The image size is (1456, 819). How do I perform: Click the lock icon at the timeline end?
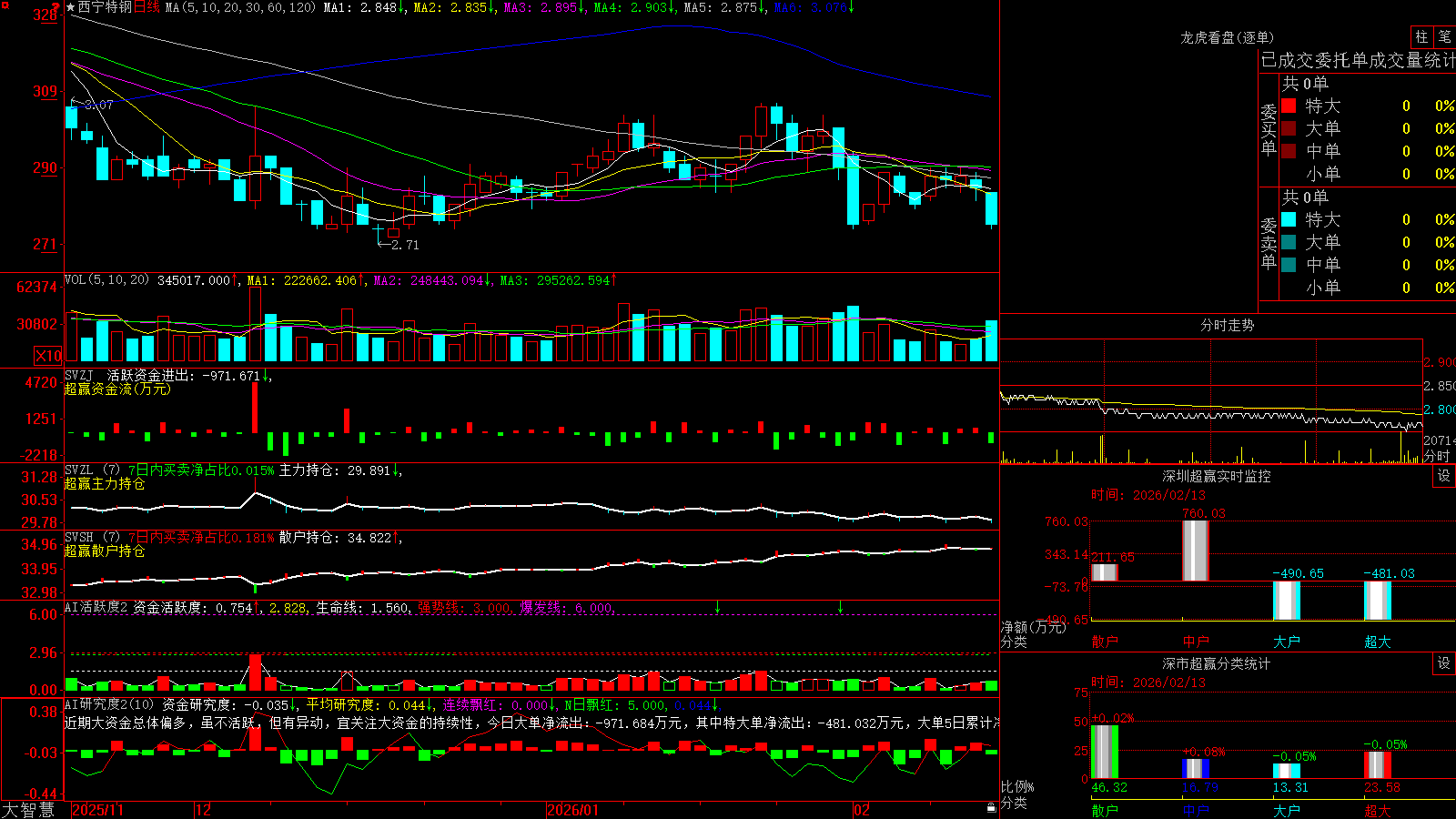pyautogui.click(x=991, y=808)
